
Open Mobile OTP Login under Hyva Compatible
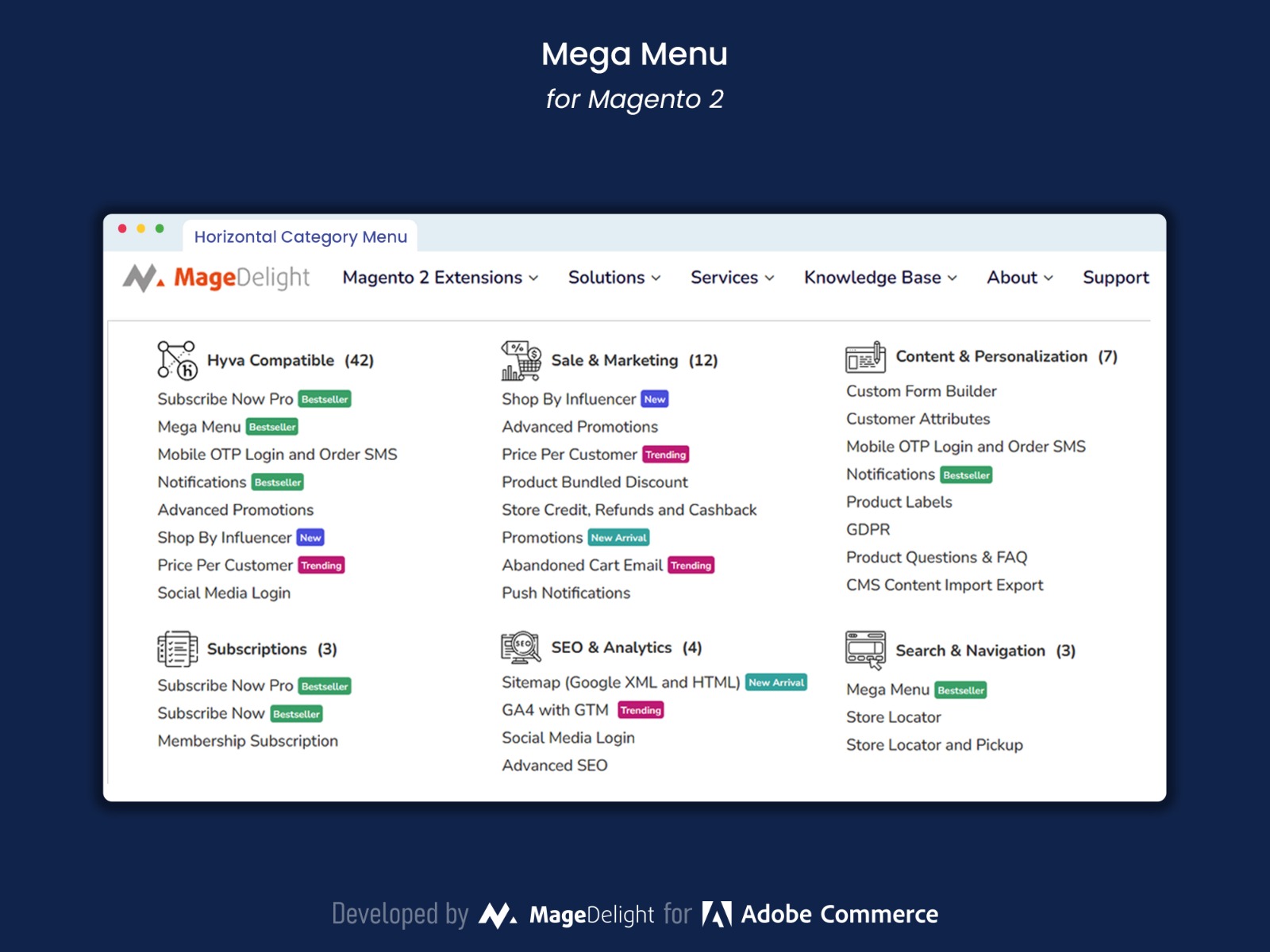tap(277, 455)
